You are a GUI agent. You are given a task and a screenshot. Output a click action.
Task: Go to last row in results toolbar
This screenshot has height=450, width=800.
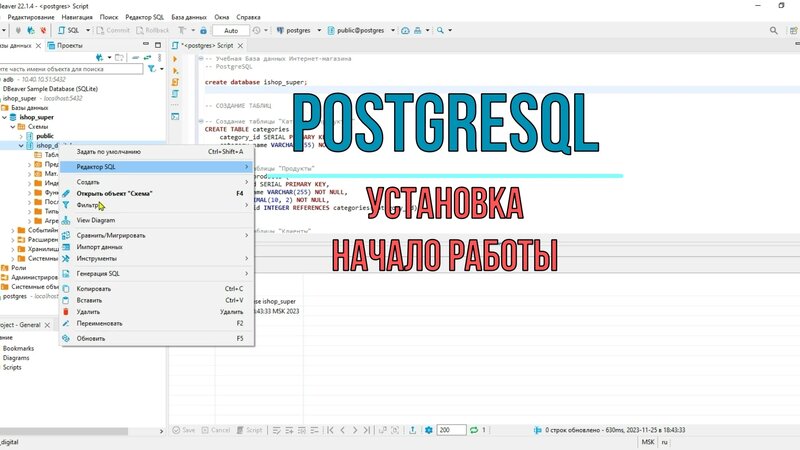tap(367, 430)
